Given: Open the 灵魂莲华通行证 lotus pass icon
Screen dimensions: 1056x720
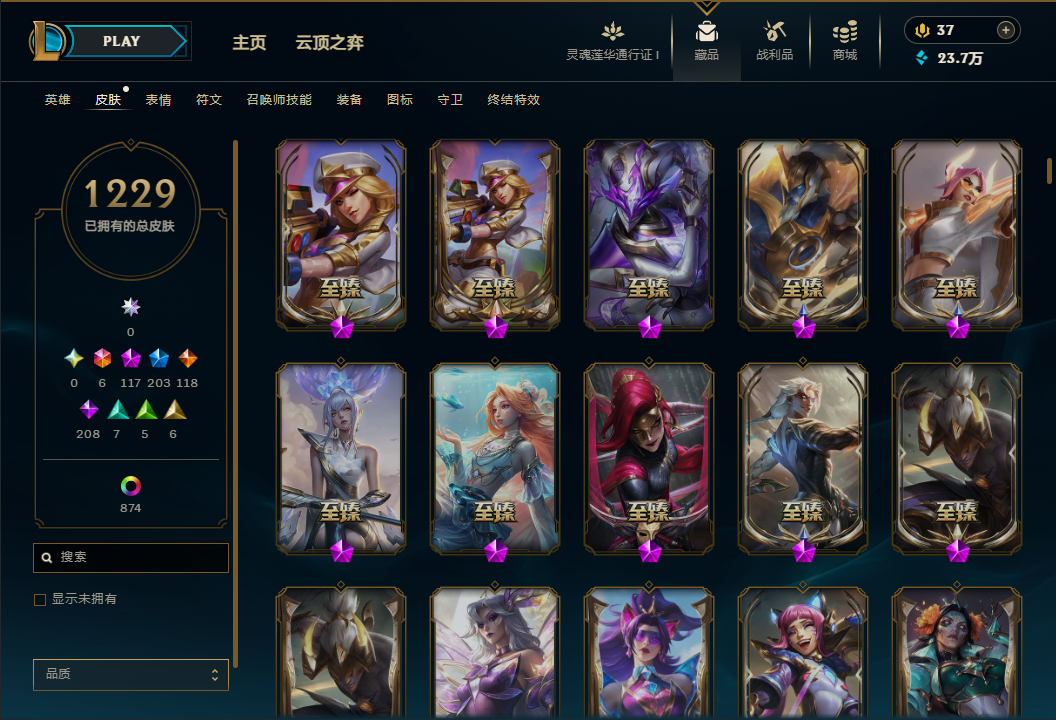Looking at the screenshot, I should pyautogui.click(x=613, y=31).
